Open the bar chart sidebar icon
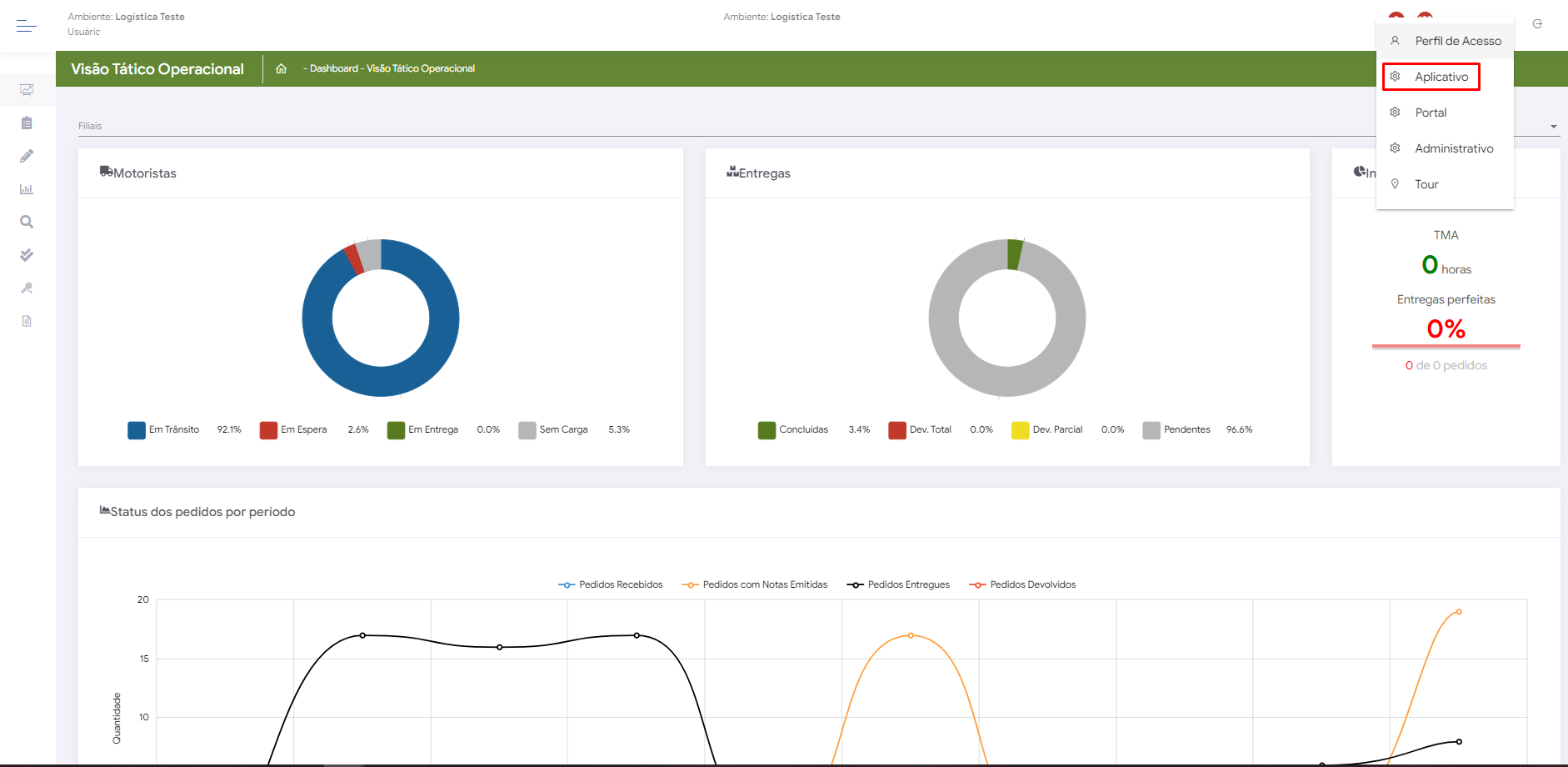The image size is (1568, 767). click(x=27, y=189)
